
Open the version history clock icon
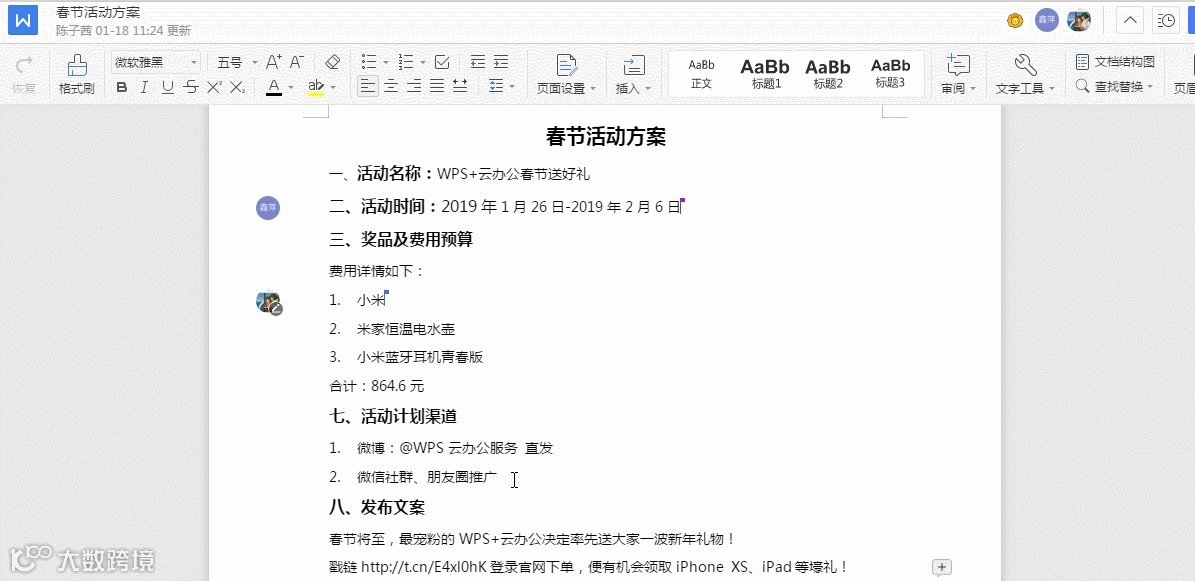[x=1165, y=21]
